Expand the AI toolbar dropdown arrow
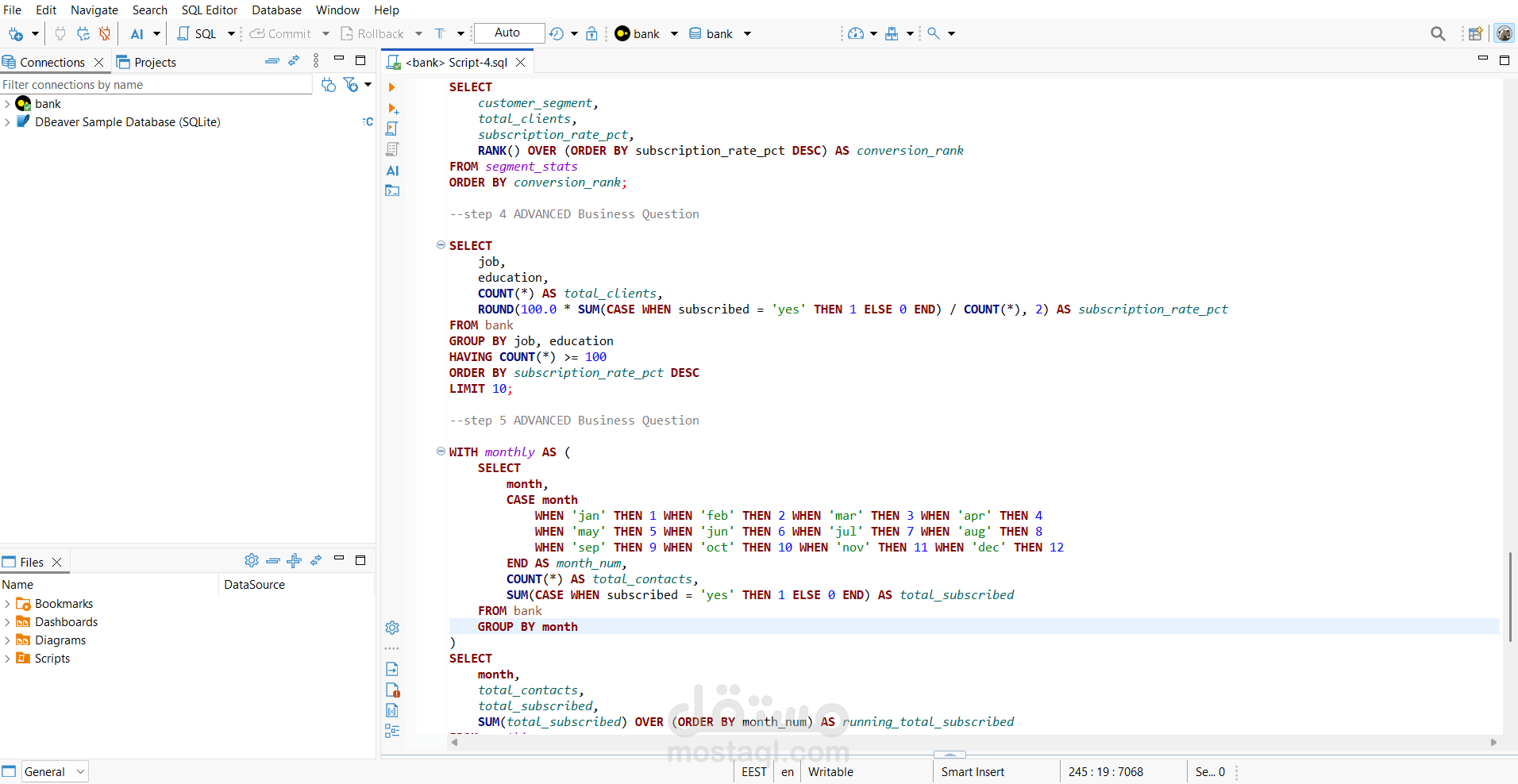Image resolution: width=1518 pixels, height=784 pixels. pyautogui.click(x=156, y=34)
